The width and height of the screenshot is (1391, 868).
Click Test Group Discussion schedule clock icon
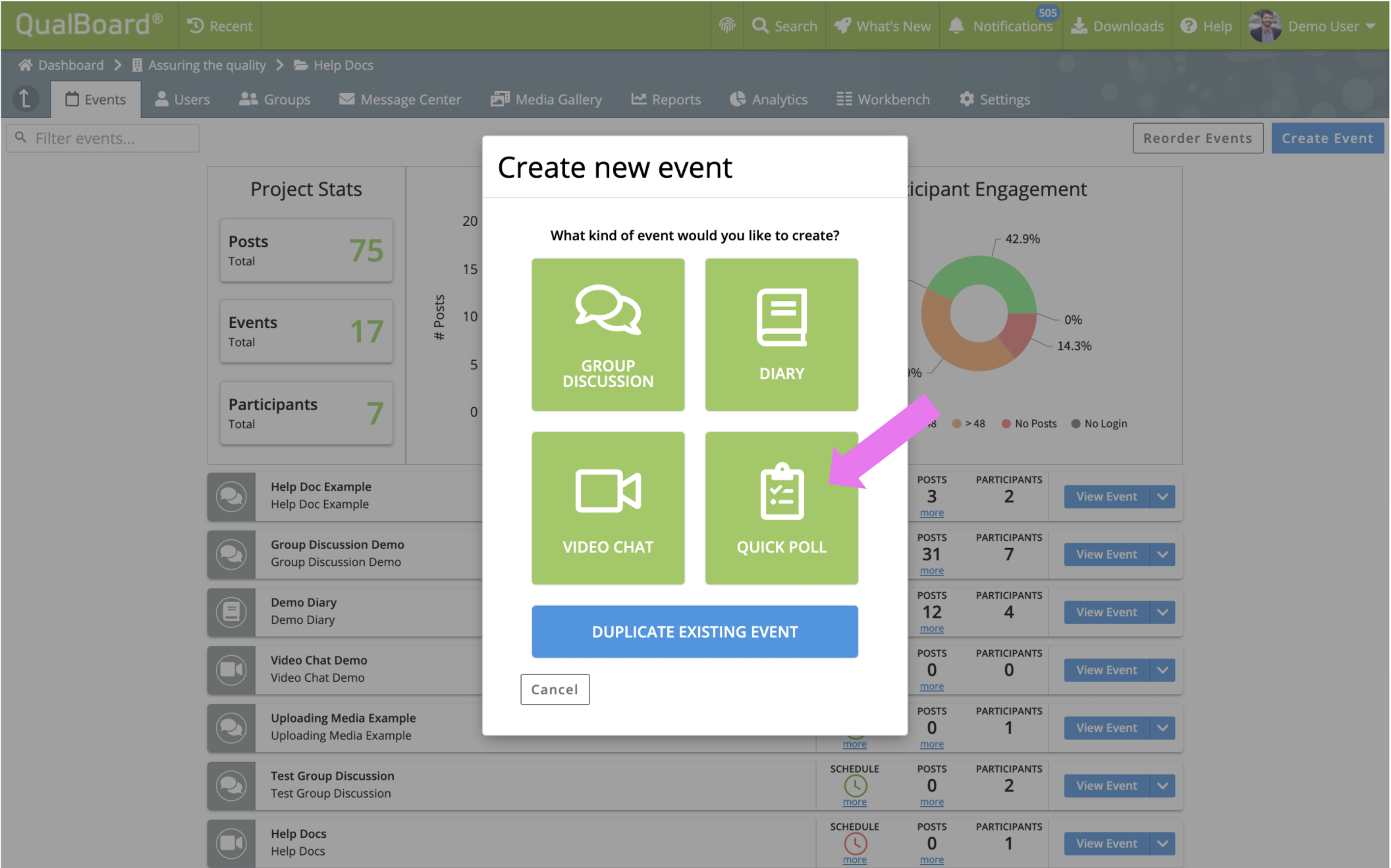855,785
